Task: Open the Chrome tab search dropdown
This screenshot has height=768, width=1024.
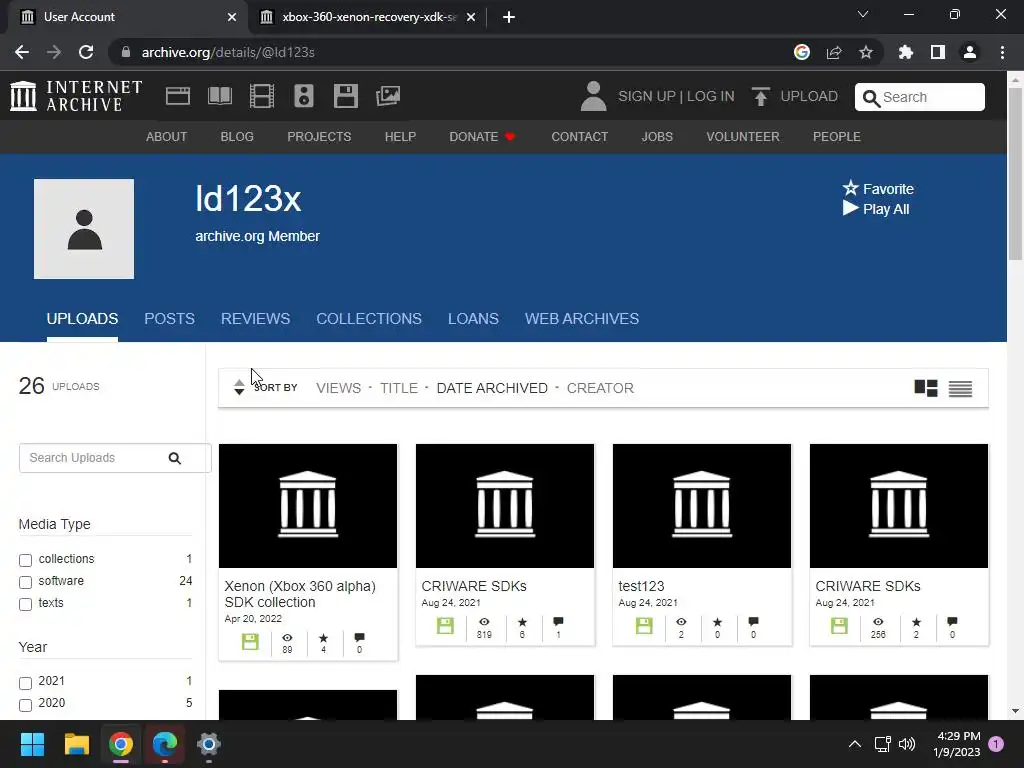Action: [x=863, y=14]
